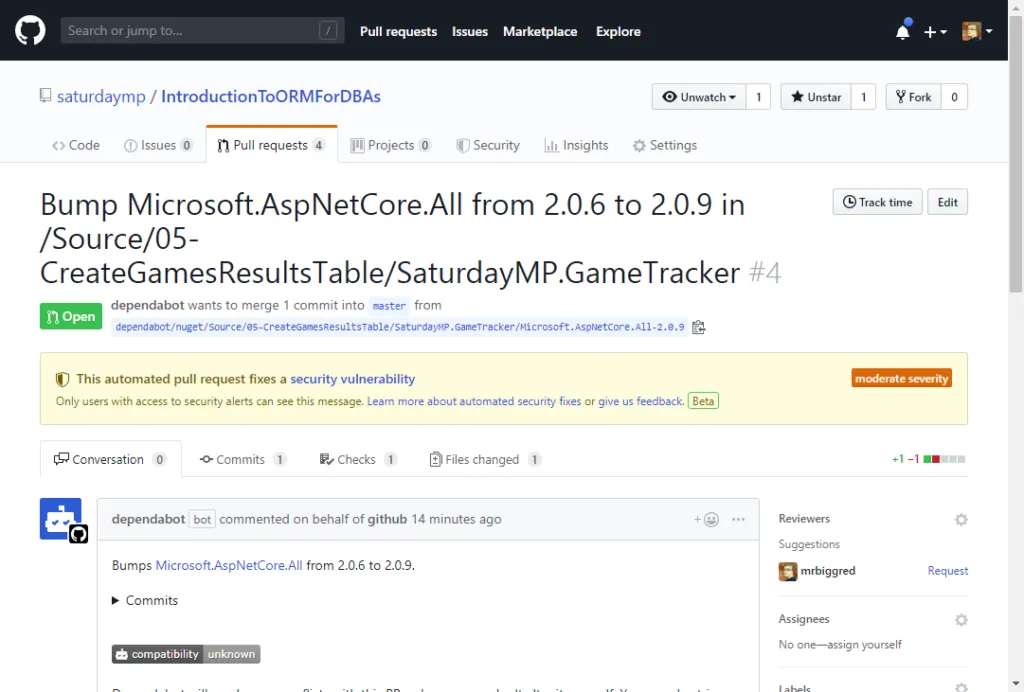Open Issues in top navigation

(470, 31)
